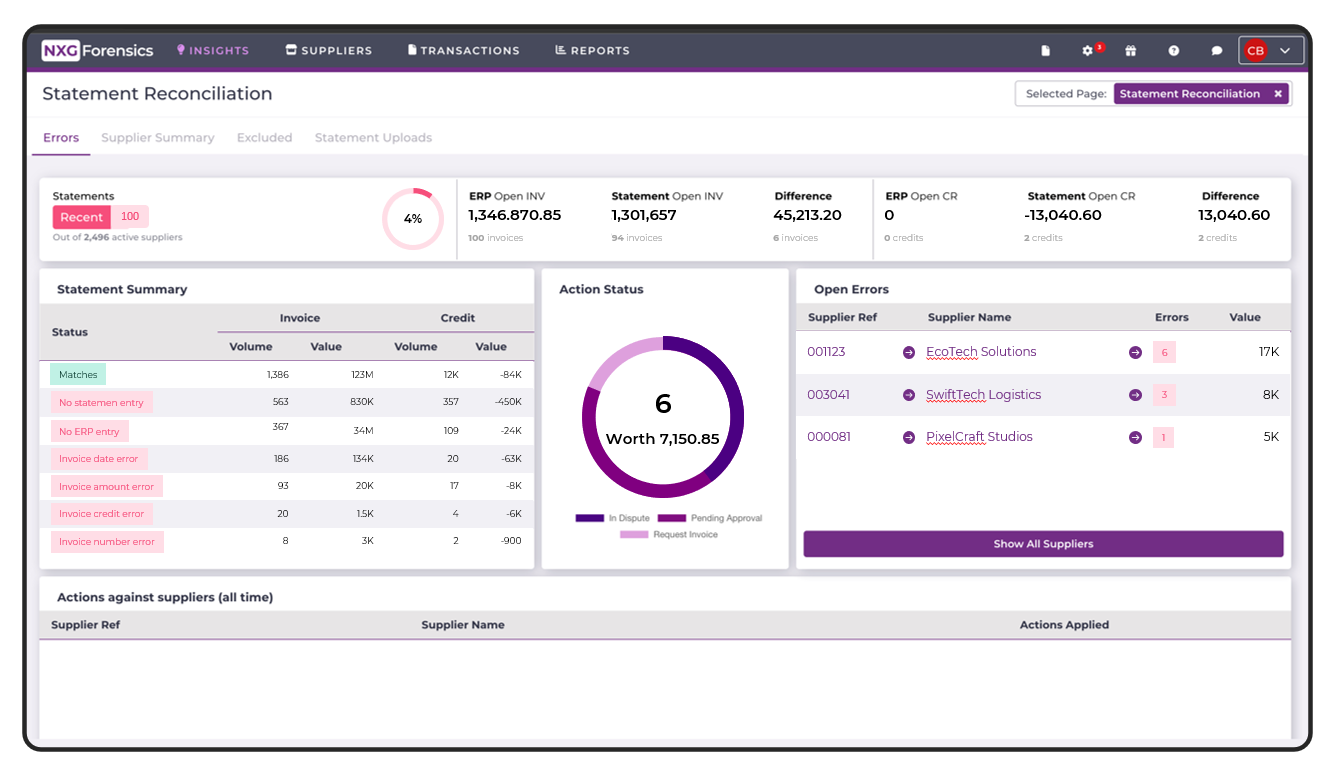This screenshot has height=776, width=1337.
Task: Switch to the Supplier Summary tab
Action: pos(158,138)
